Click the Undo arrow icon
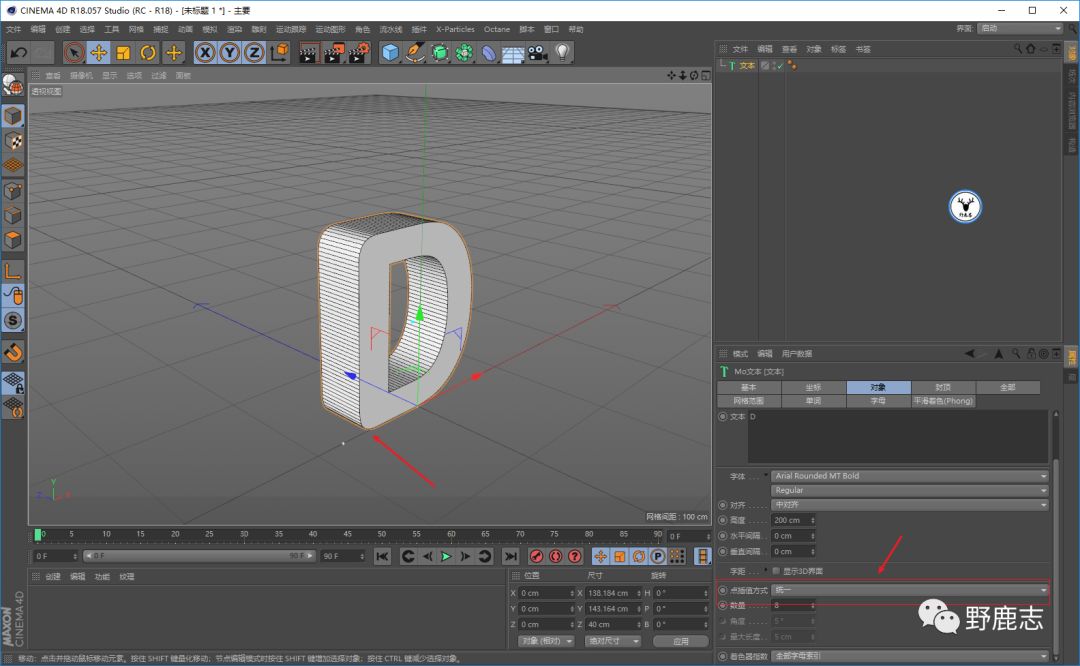The height and width of the screenshot is (666, 1080). 19,52
